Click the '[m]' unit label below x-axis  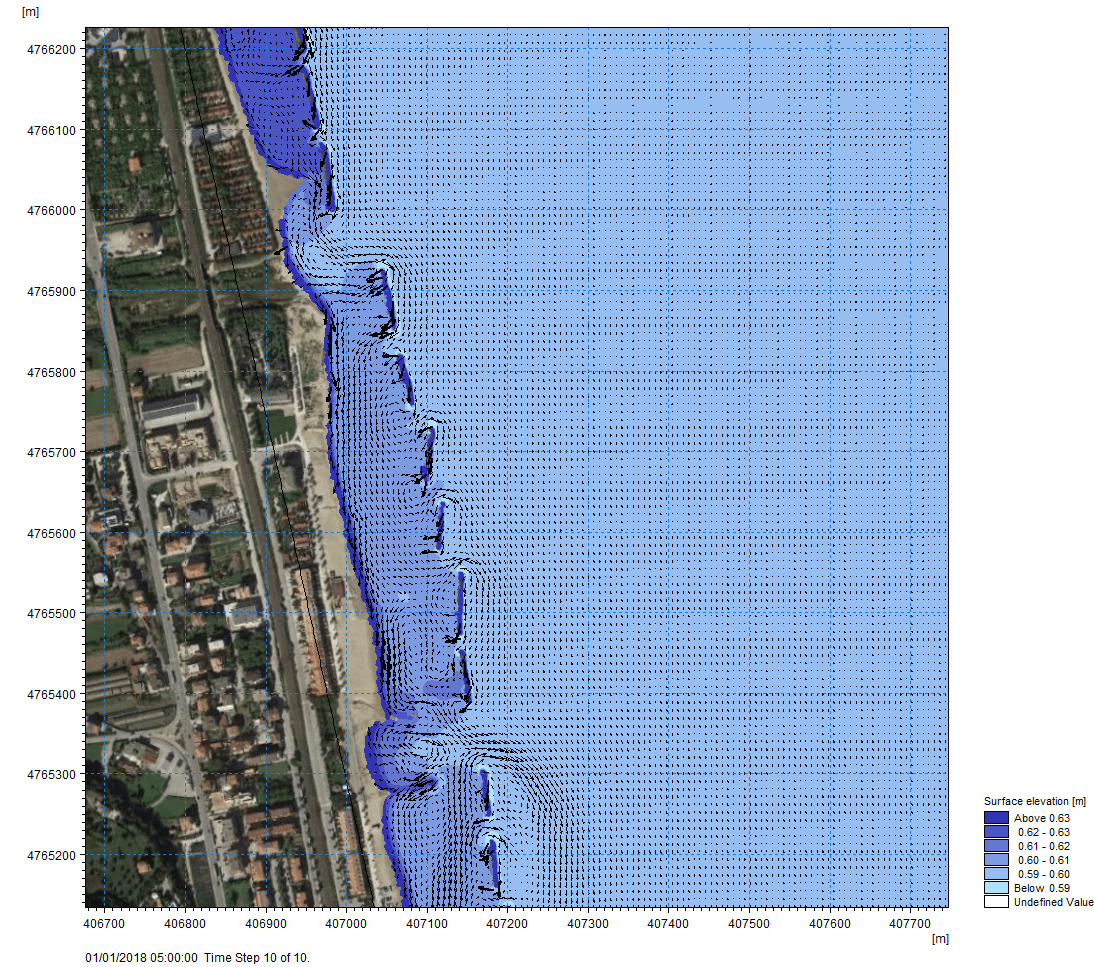click(x=941, y=939)
